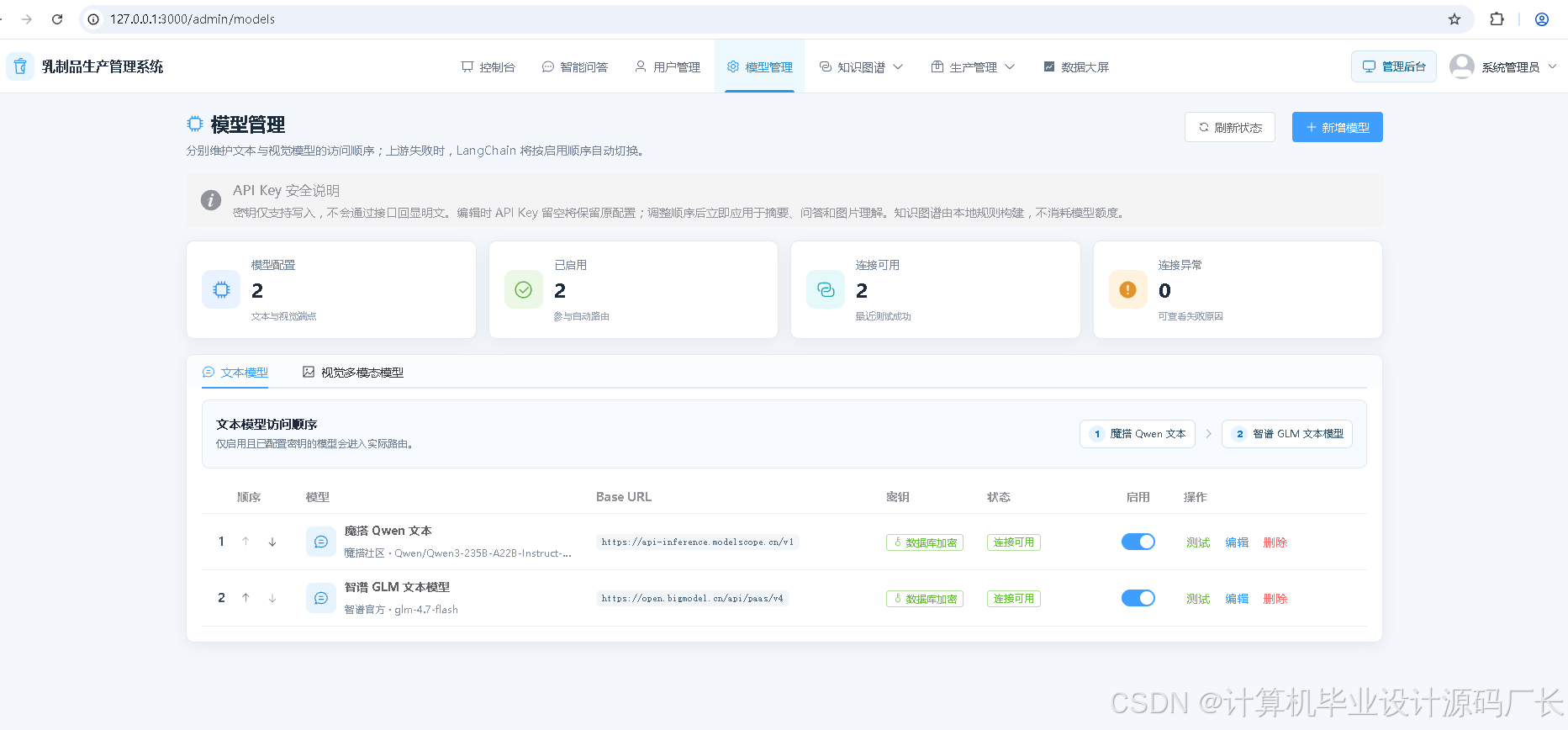1568x730 pixels.
Task: Click the 模型配置 card chip icon
Action: [221, 290]
